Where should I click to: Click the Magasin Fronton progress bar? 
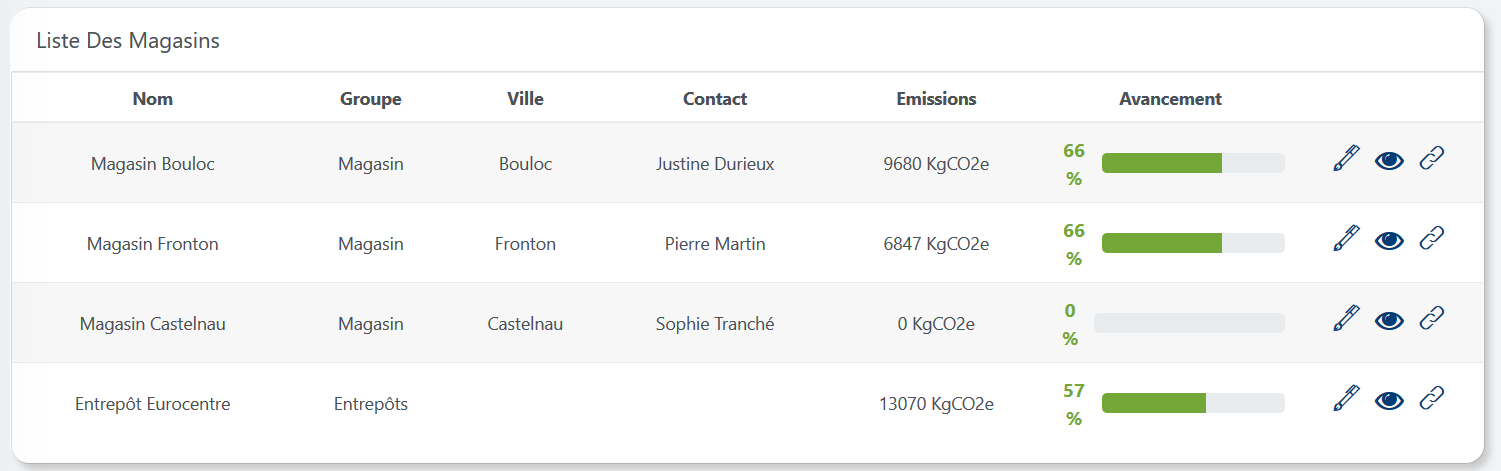pyautogui.click(x=1192, y=243)
